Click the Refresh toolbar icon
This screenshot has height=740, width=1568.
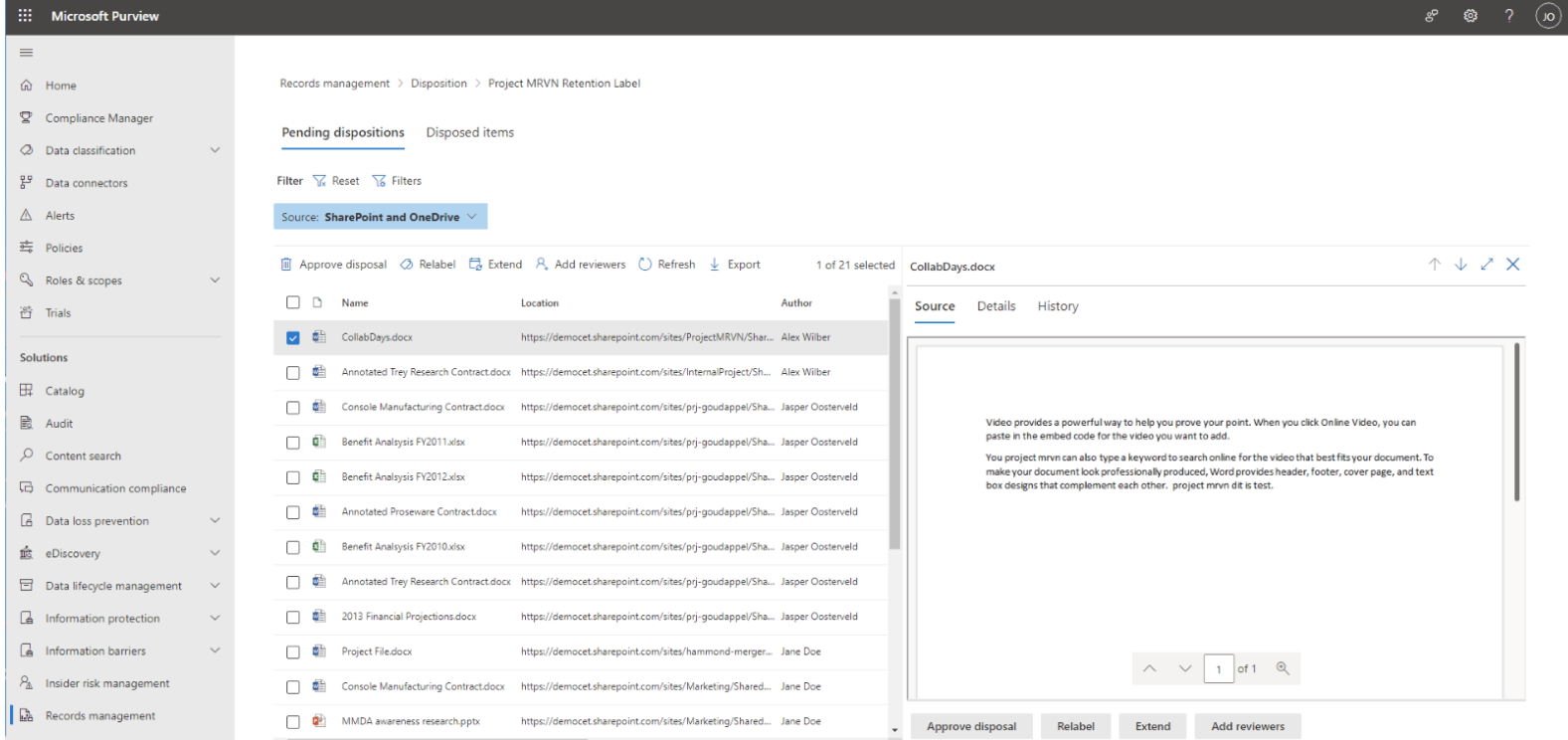[x=645, y=265]
